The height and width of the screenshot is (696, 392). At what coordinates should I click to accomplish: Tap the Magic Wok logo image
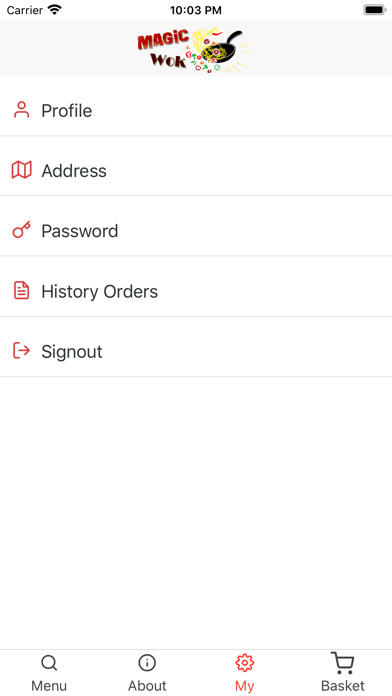pyautogui.click(x=194, y=49)
